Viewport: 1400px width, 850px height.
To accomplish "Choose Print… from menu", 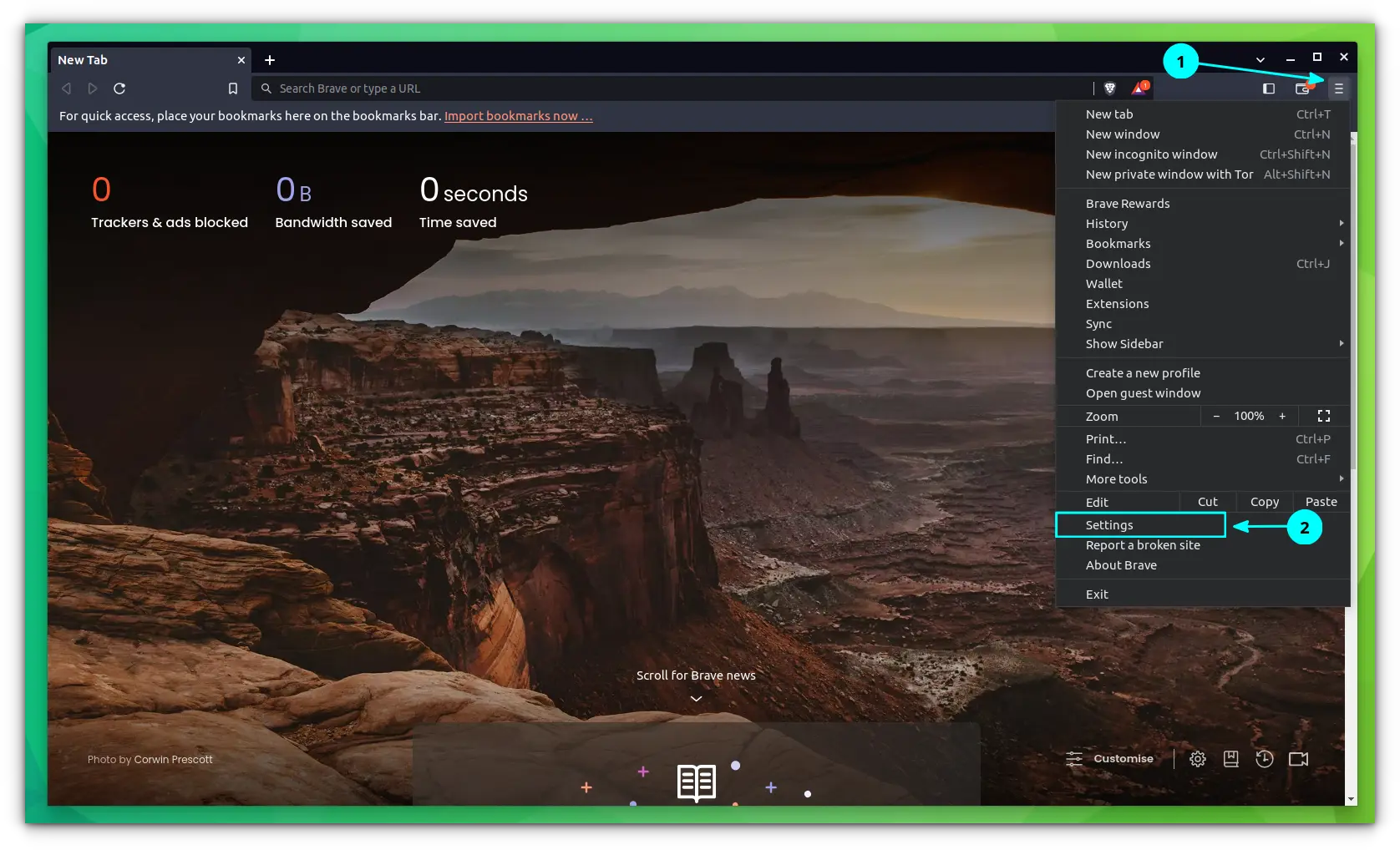I will 1203,439.
